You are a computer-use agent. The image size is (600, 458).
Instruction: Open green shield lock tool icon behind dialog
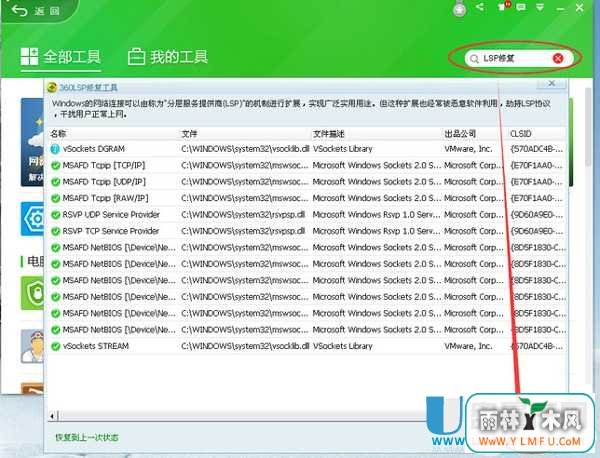[x=33, y=293]
